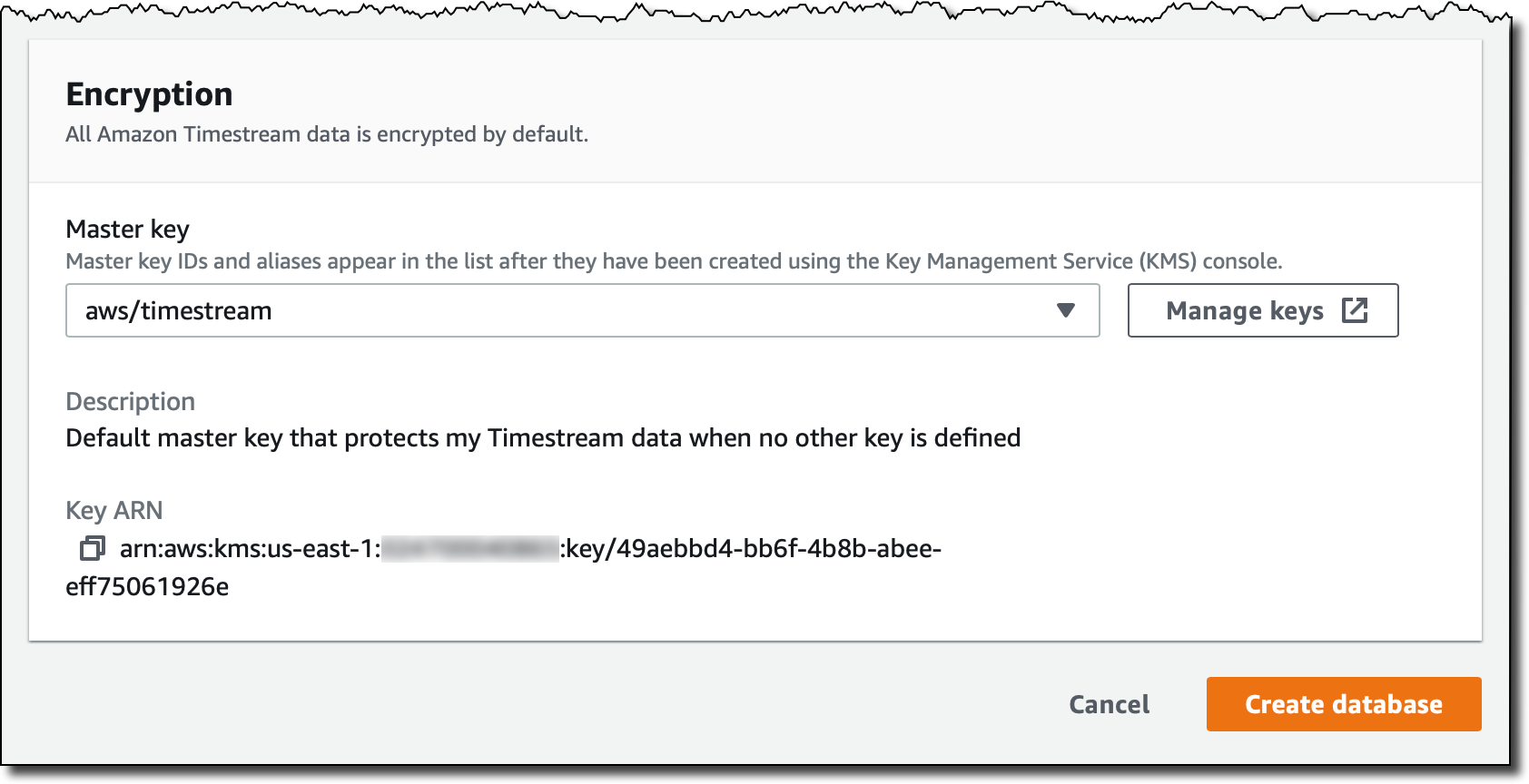
Task: Open the Master key dropdown arrow
Action: point(1066,310)
